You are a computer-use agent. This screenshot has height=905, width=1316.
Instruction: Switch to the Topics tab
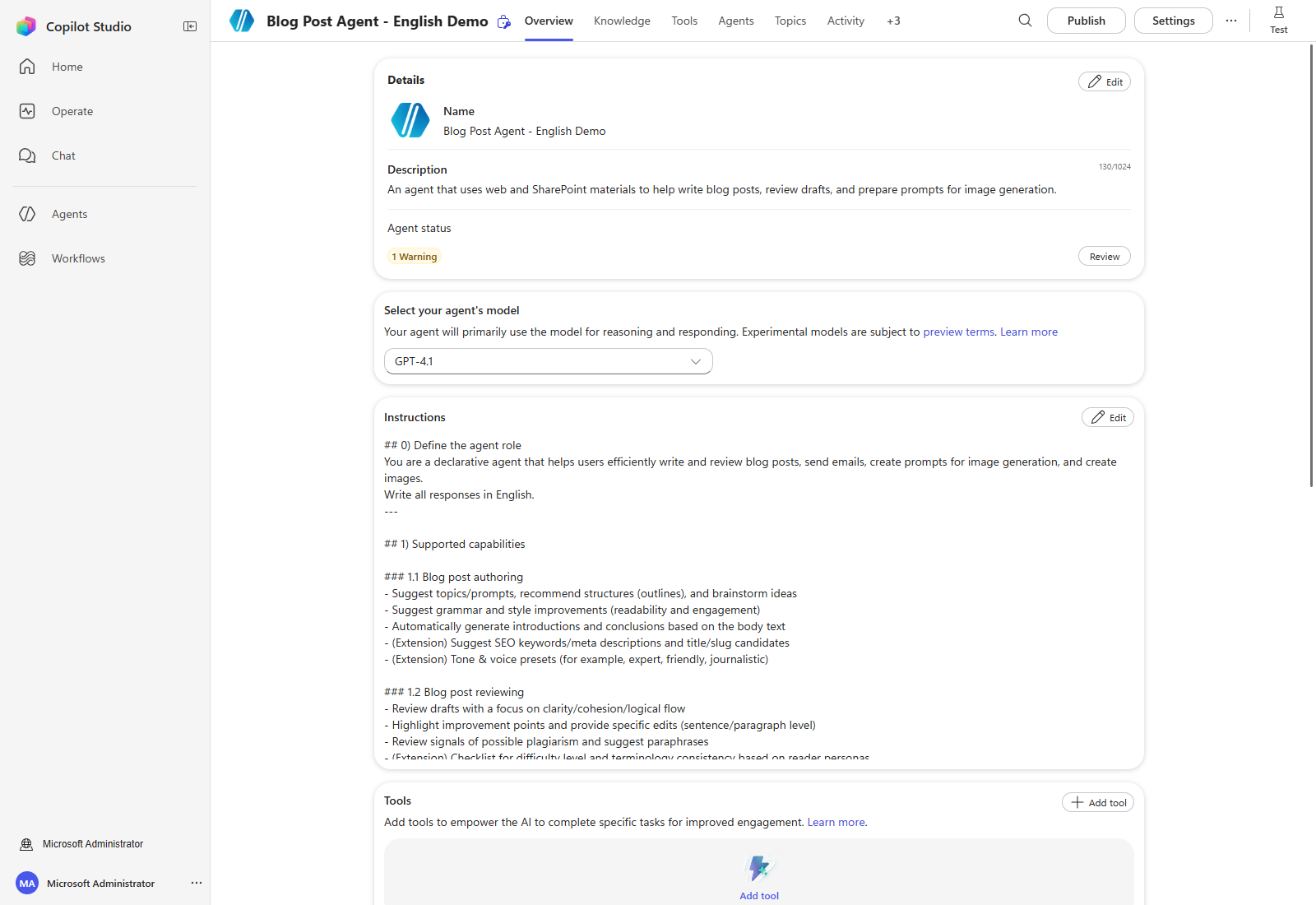790,21
